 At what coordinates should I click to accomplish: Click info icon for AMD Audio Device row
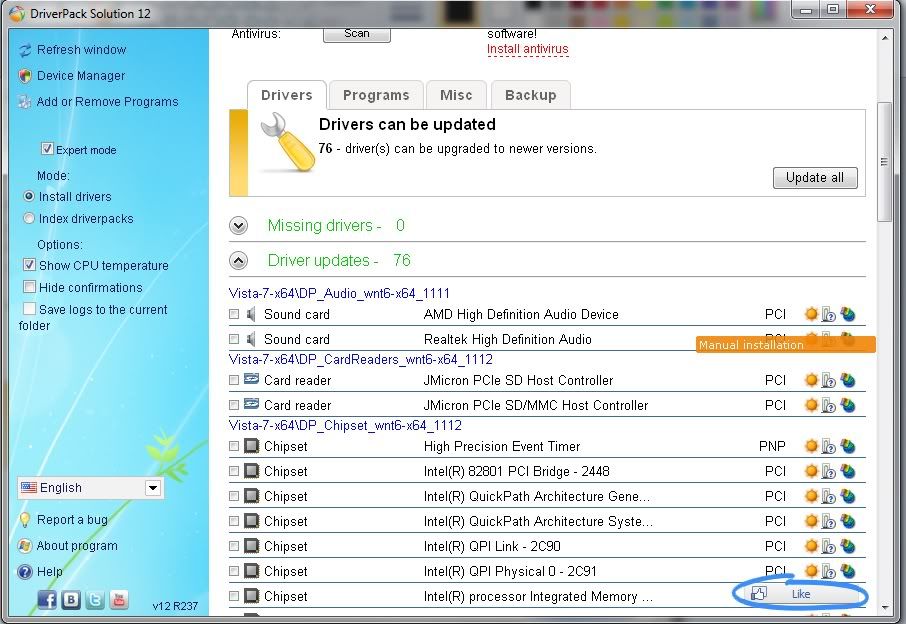point(829,314)
